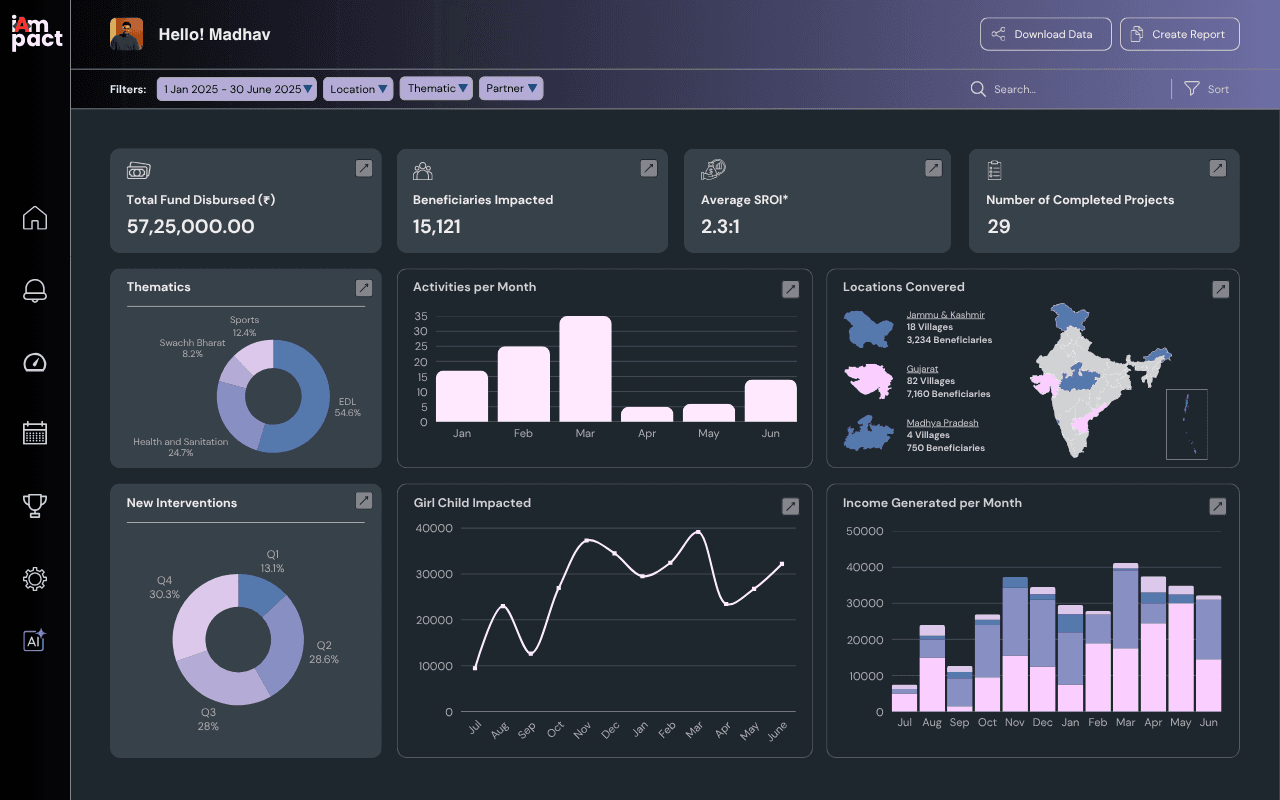The image size is (1280, 800).
Task: Click the Download Data button
Action: pos(1046,34)
